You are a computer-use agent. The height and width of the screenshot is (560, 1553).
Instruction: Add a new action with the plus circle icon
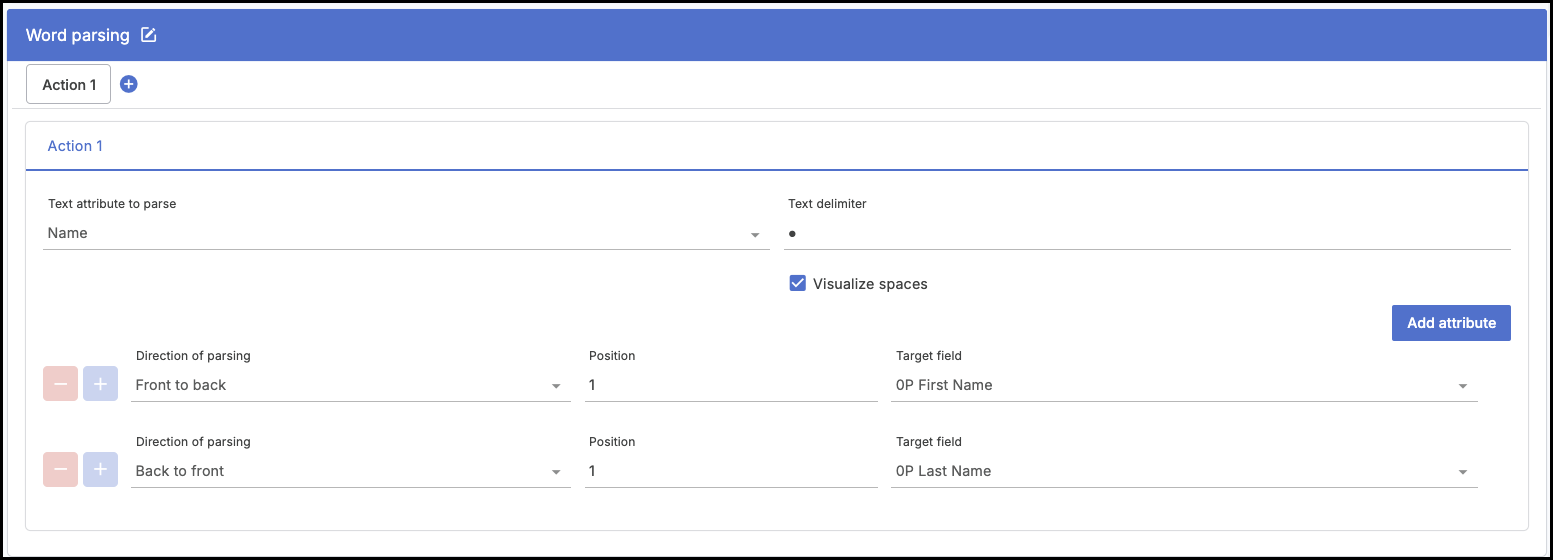point(128,85)
